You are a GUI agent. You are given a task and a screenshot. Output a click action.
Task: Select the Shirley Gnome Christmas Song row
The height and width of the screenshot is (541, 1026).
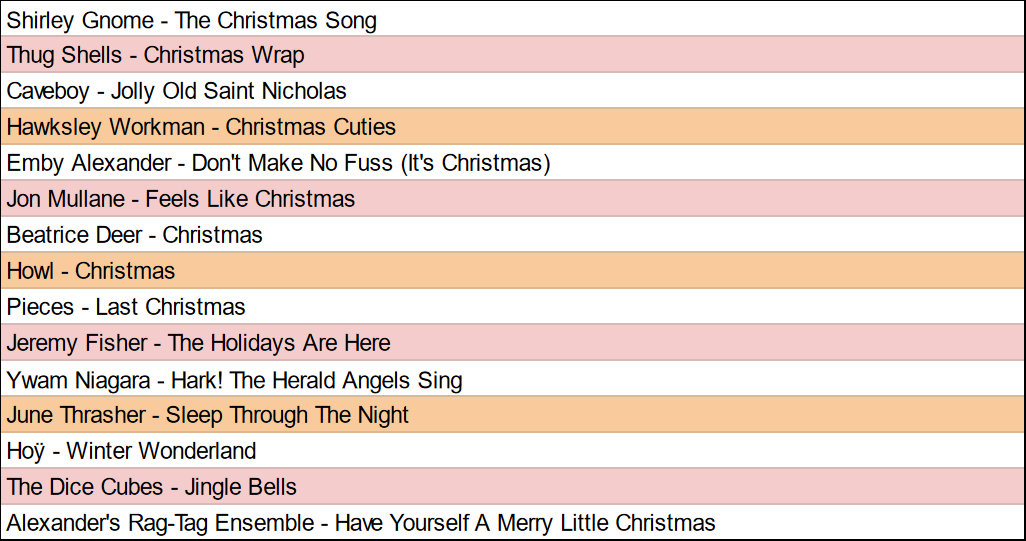pyautogui.click(x=192, y=19)
